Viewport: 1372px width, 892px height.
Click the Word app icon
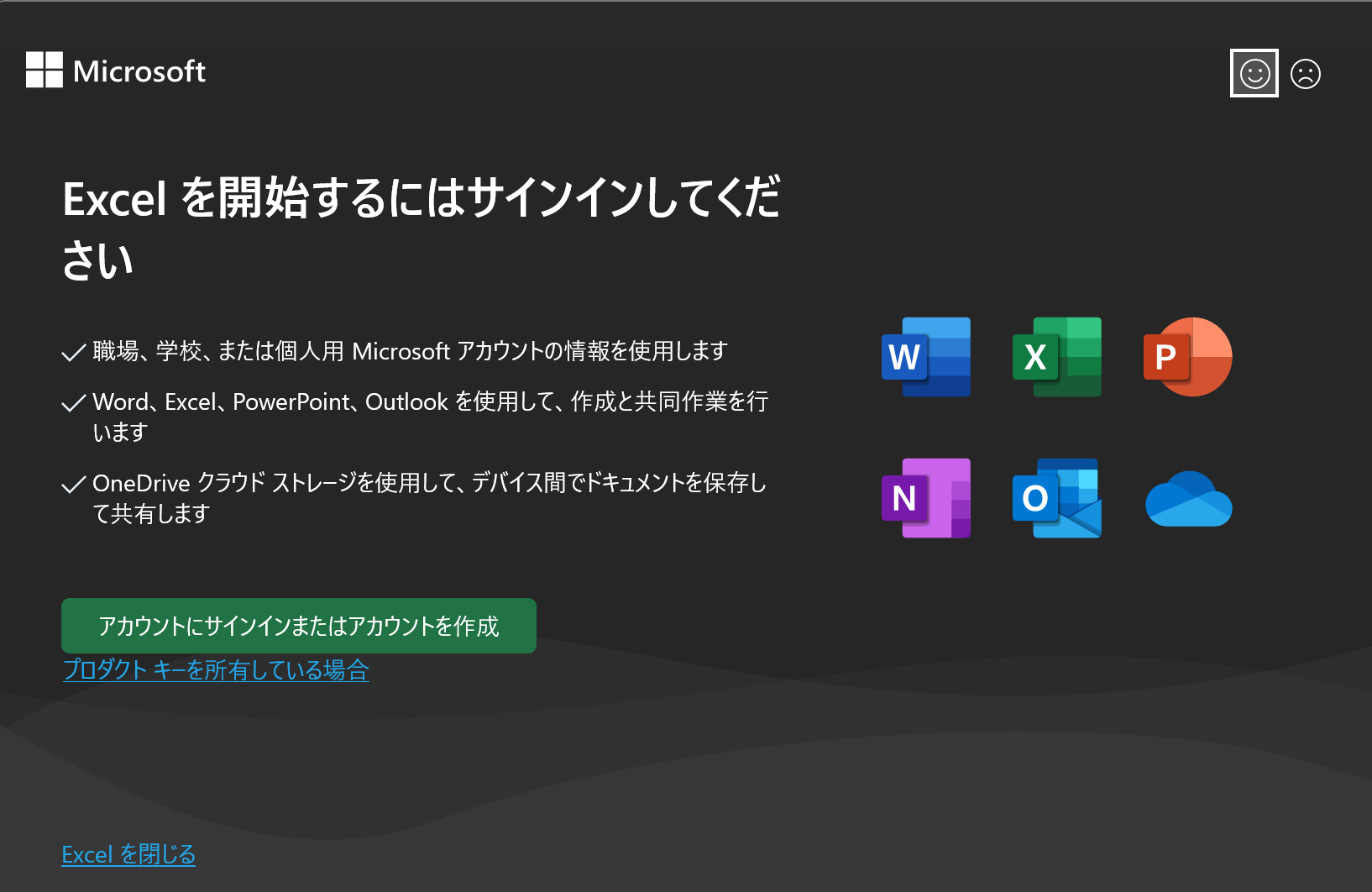pos(926,357)
